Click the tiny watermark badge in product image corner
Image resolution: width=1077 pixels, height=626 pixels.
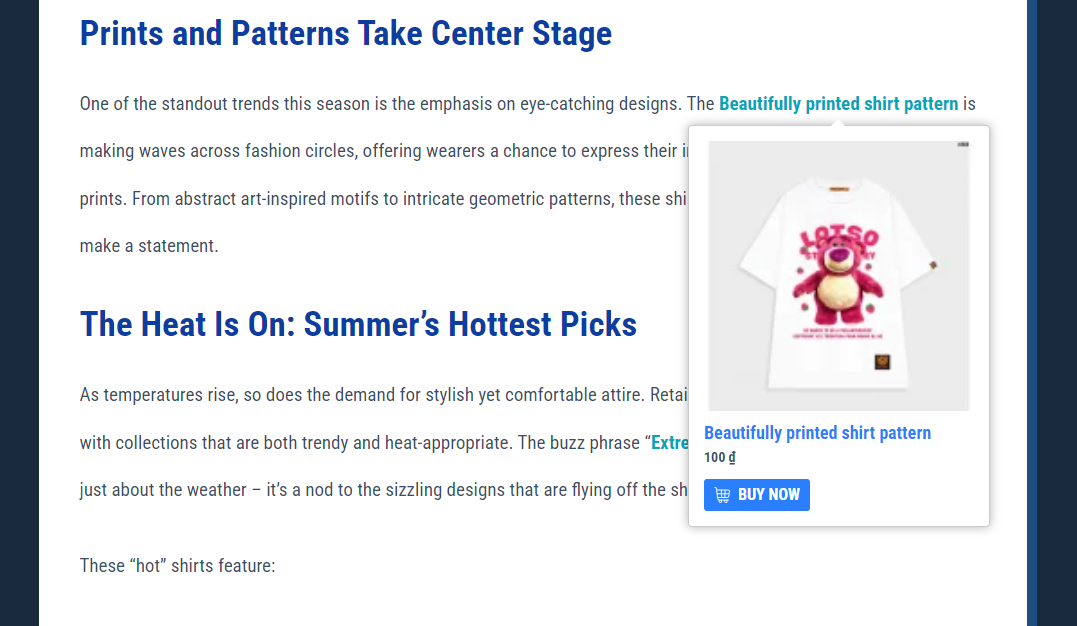[963, 144]
